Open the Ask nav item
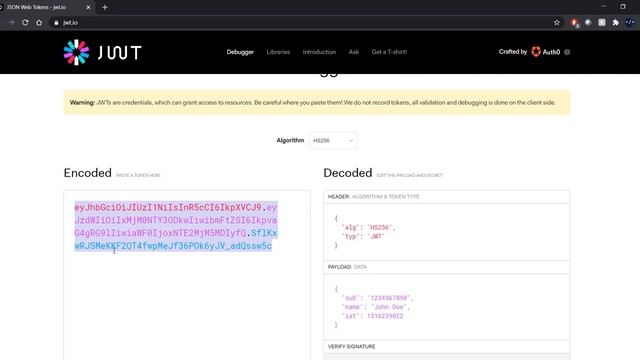This screenshot has width=640, height=360. point(354,52)
